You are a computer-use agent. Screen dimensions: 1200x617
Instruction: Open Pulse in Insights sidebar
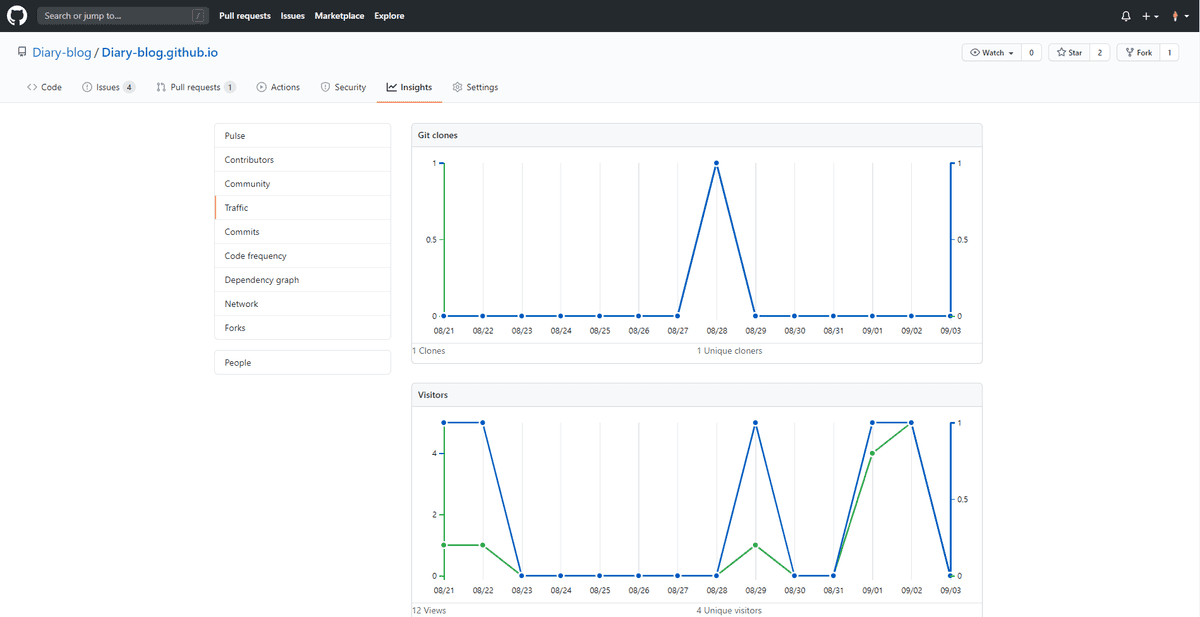coord(302,136)
